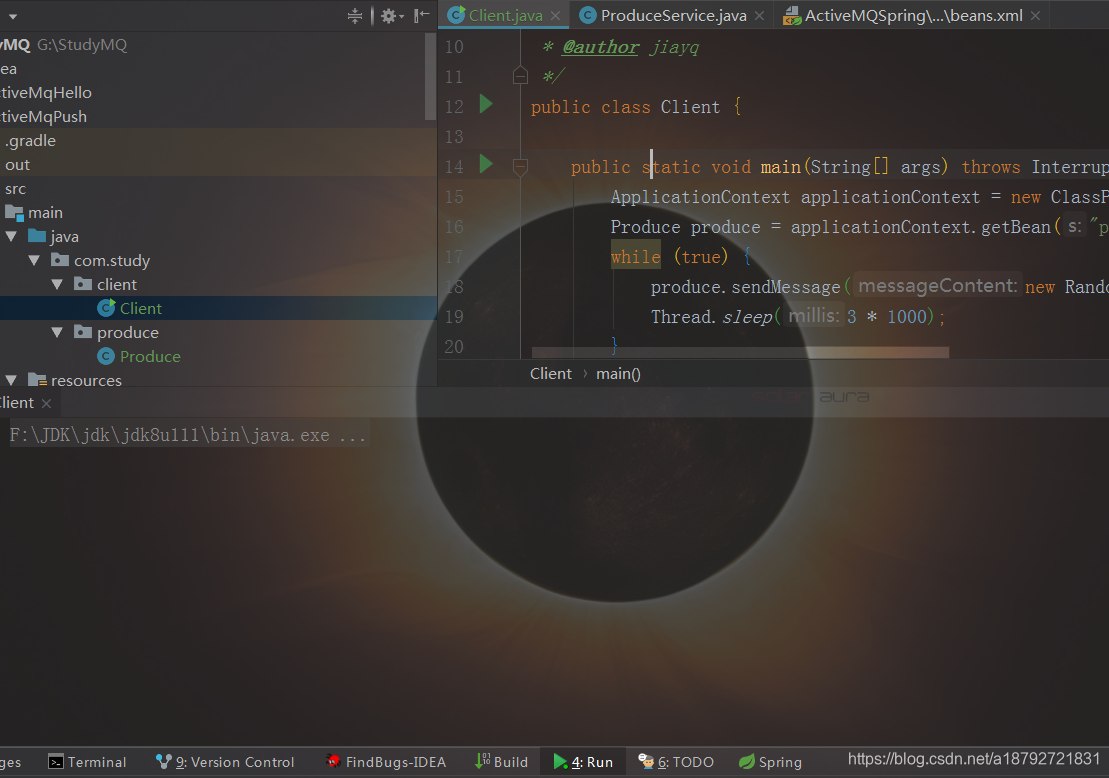This screenshot has height=778, width=1109.
Task: Click the Run play icon in bottom bar
Action: [x=560, y=762]
